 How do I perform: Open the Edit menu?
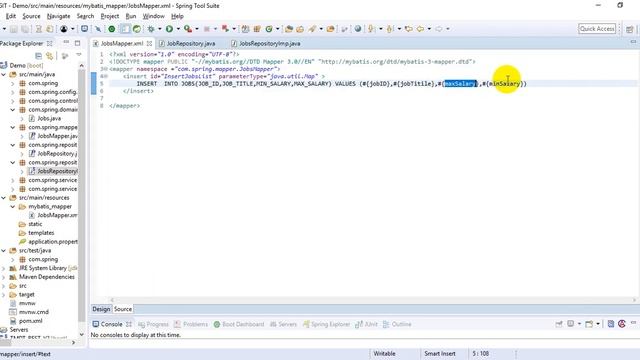(11, 16)
